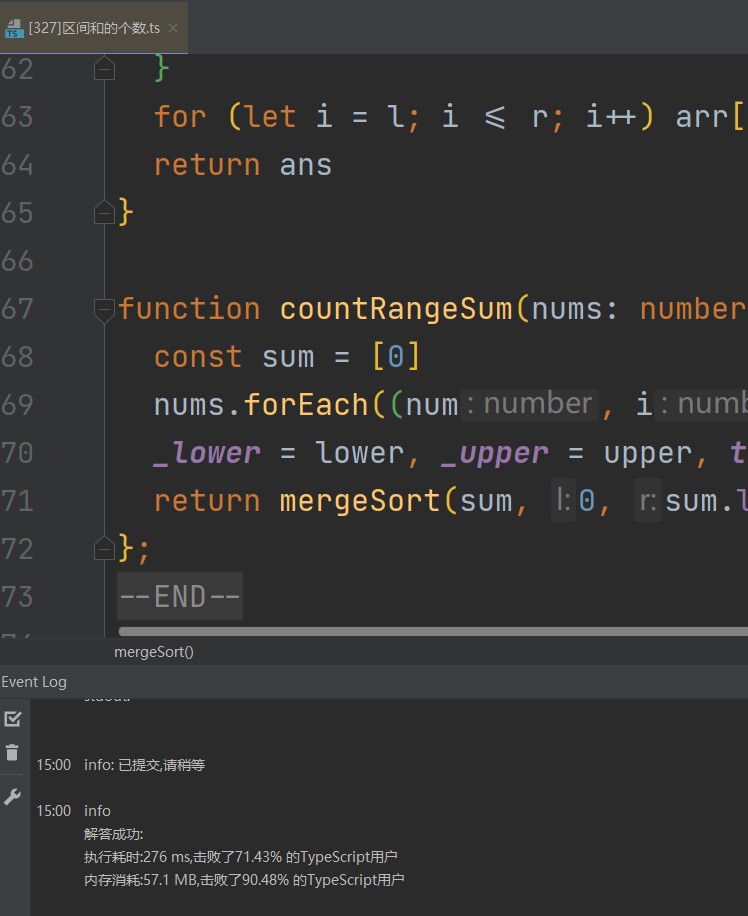Click 'const sum' declaration on line 68

click(234, 357)
